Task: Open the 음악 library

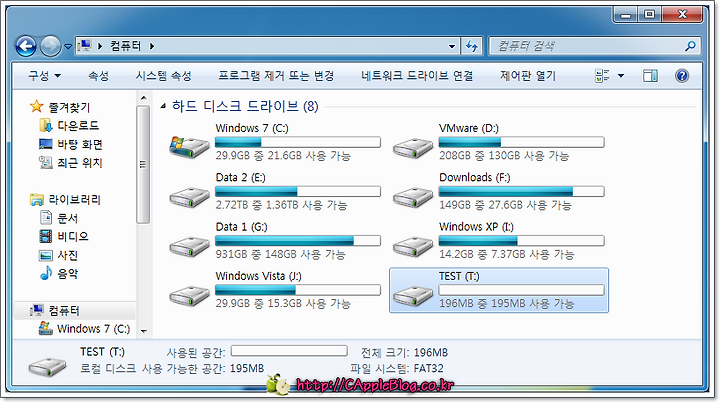Action: (x=68, y=274)
